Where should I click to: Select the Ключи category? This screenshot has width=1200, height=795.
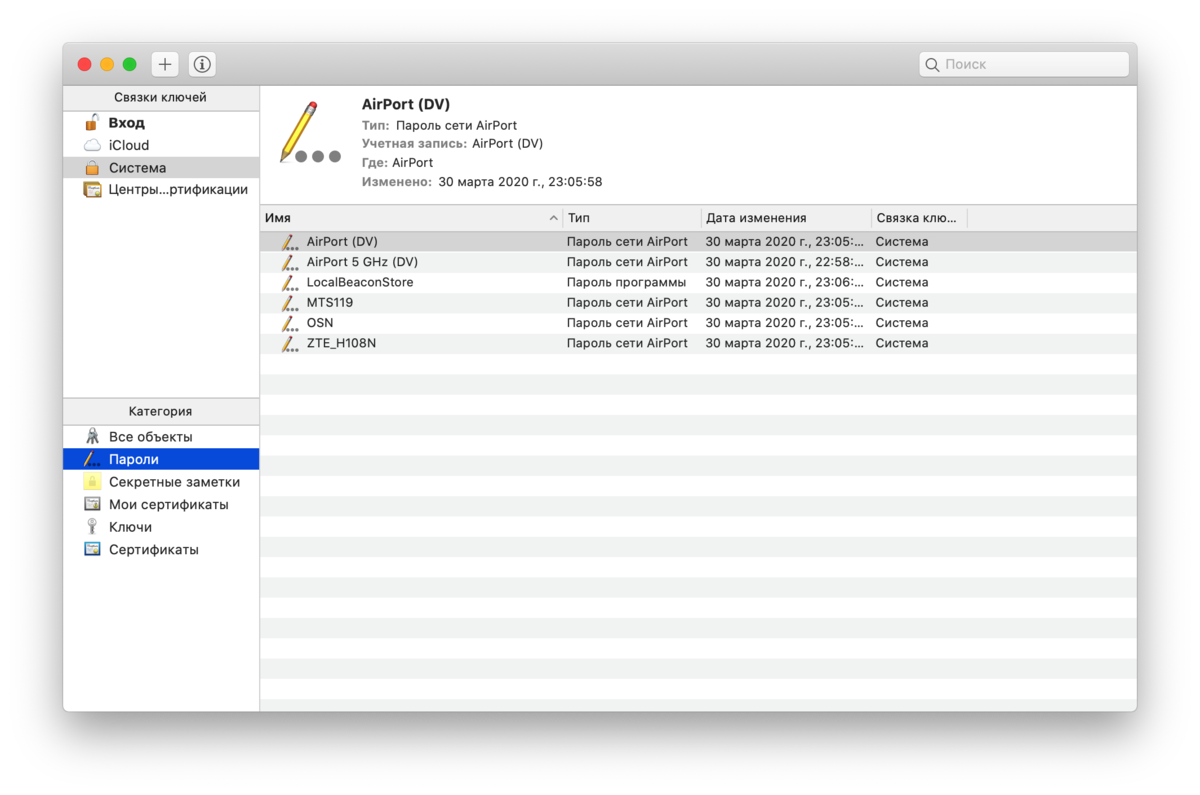coord(161,527)
